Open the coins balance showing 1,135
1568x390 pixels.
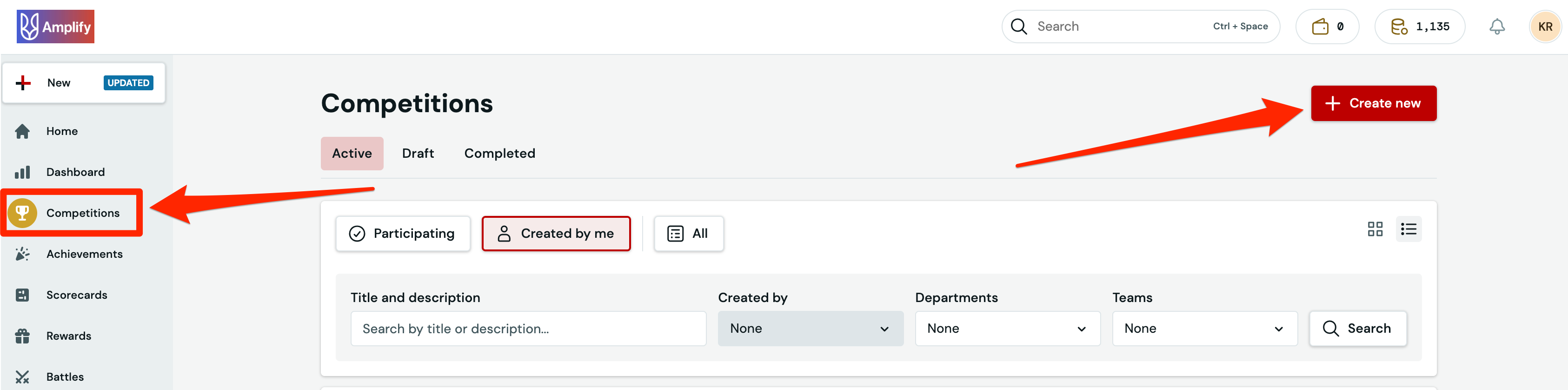(1420, 26)
